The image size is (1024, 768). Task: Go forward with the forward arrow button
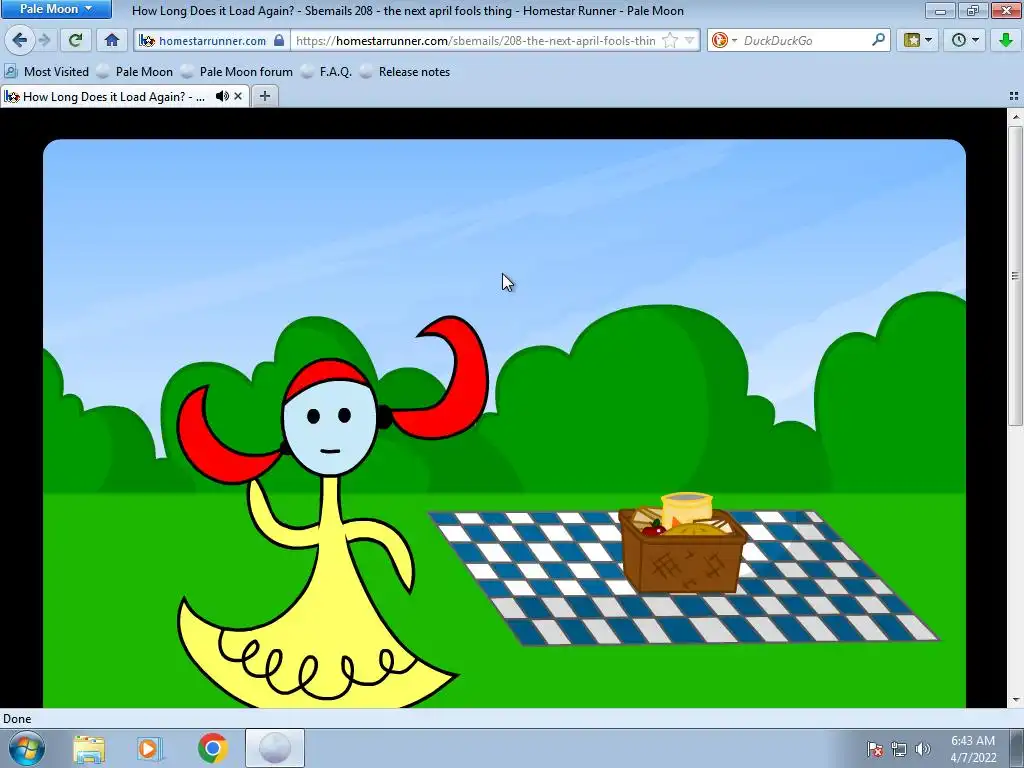[x=44, y=40]
